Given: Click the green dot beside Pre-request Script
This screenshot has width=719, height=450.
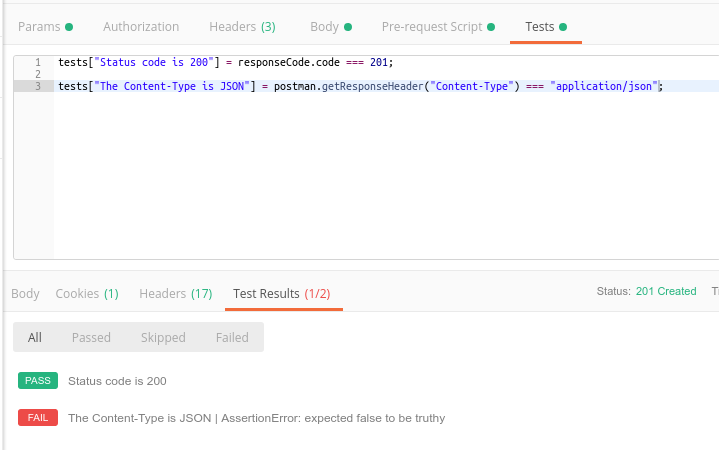Looking at the screenshot, I should (x=492, y=27).
